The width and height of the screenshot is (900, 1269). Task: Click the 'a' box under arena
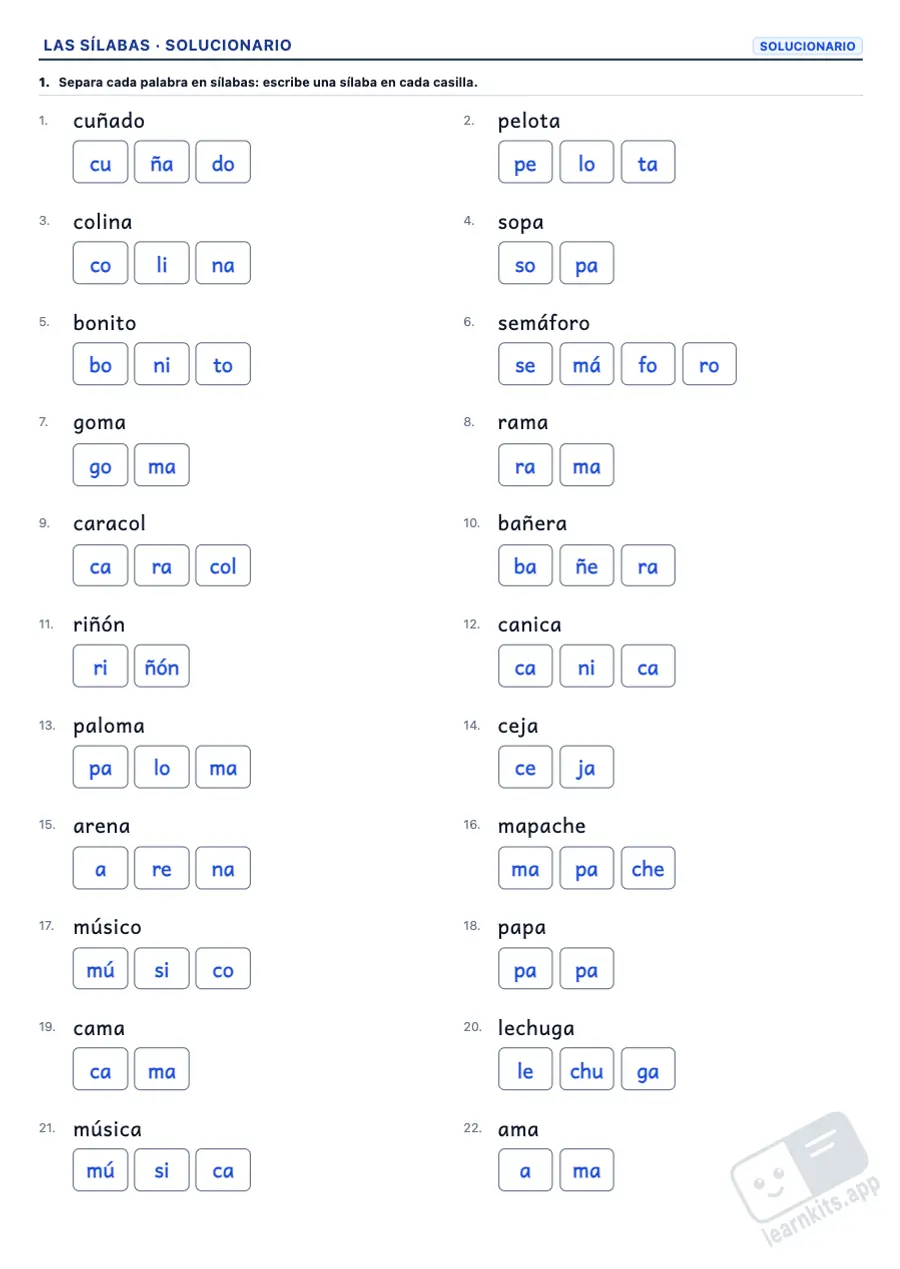[x=101, y=868]
